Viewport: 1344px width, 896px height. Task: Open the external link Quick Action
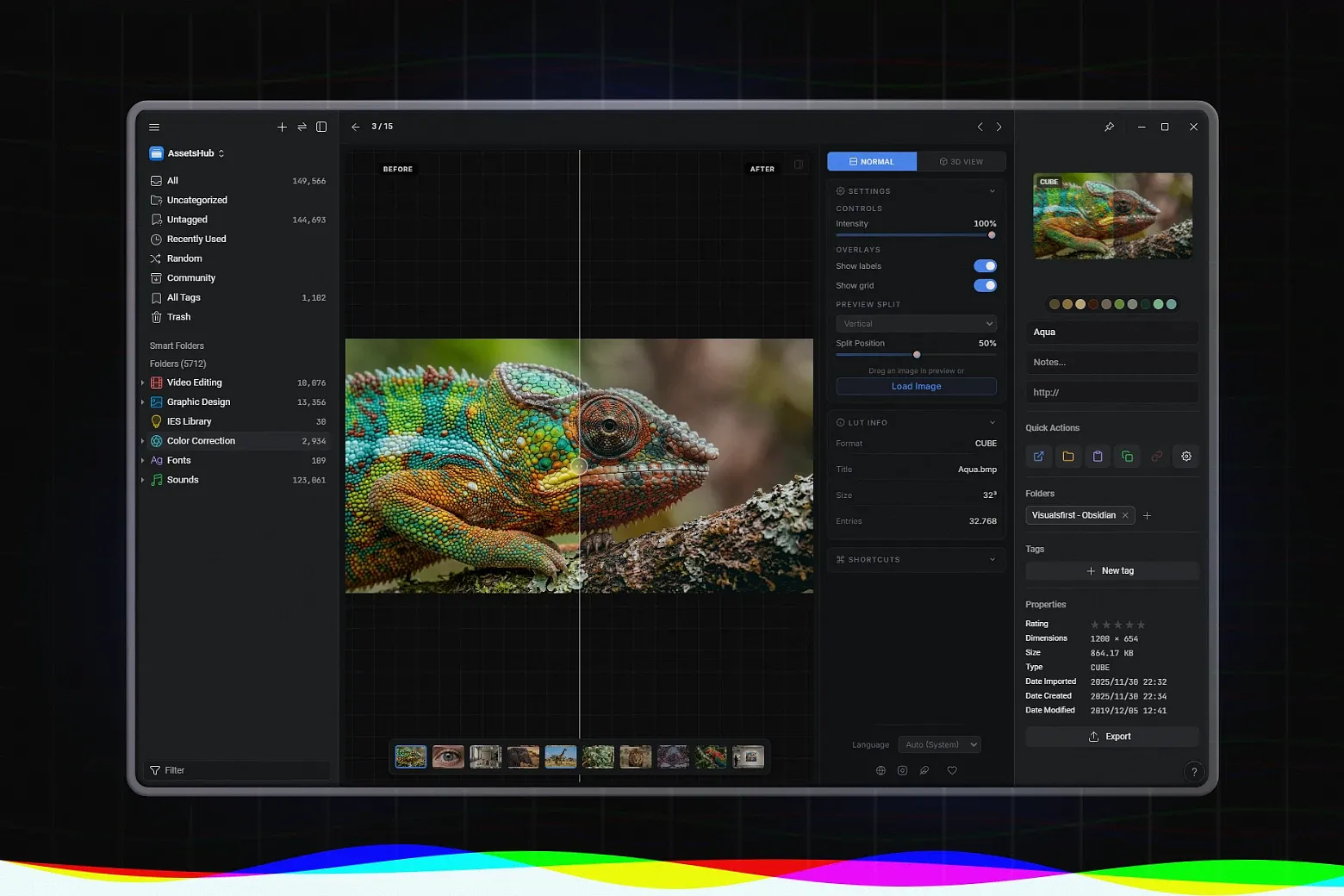click(x=1038, y=456)
